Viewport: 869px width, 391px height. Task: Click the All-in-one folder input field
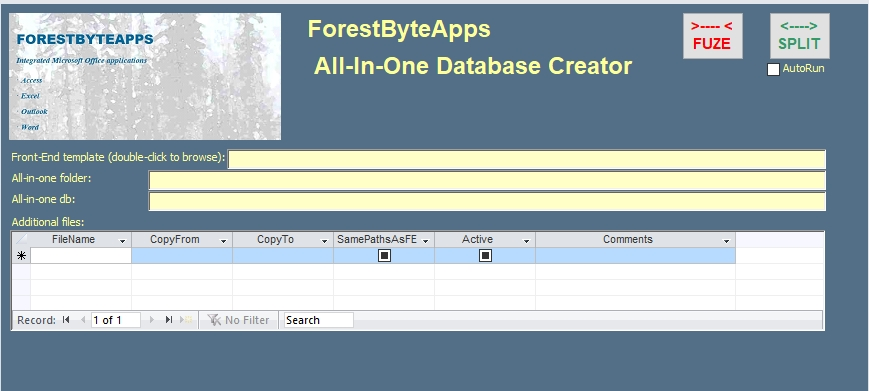[487, 181]
